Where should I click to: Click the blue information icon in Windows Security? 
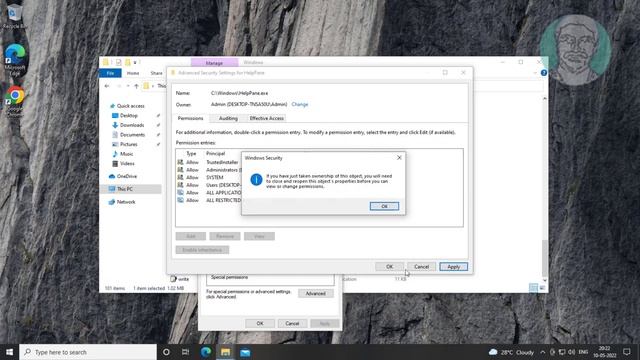point(256,180)
